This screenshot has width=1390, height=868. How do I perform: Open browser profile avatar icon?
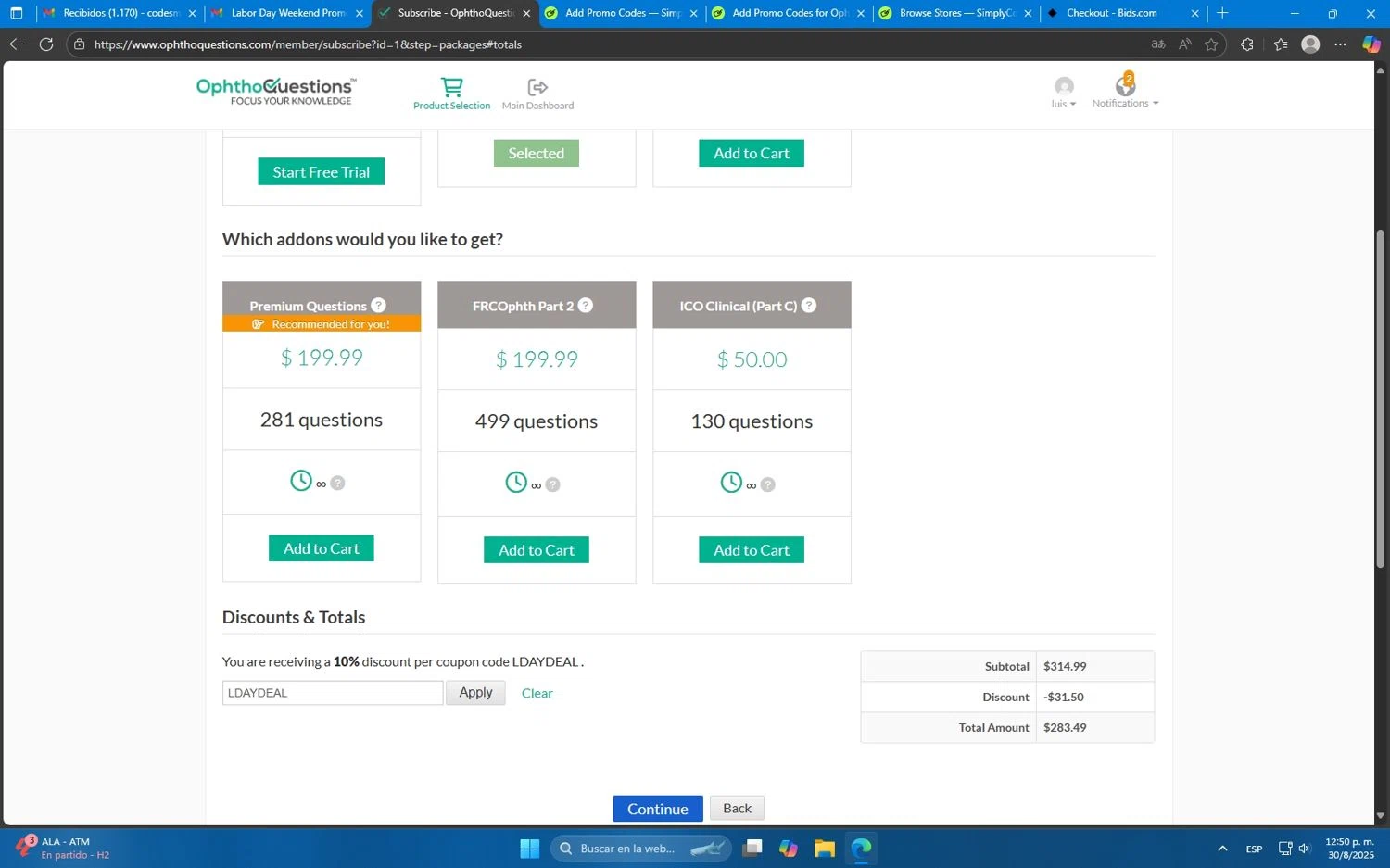1310,44
